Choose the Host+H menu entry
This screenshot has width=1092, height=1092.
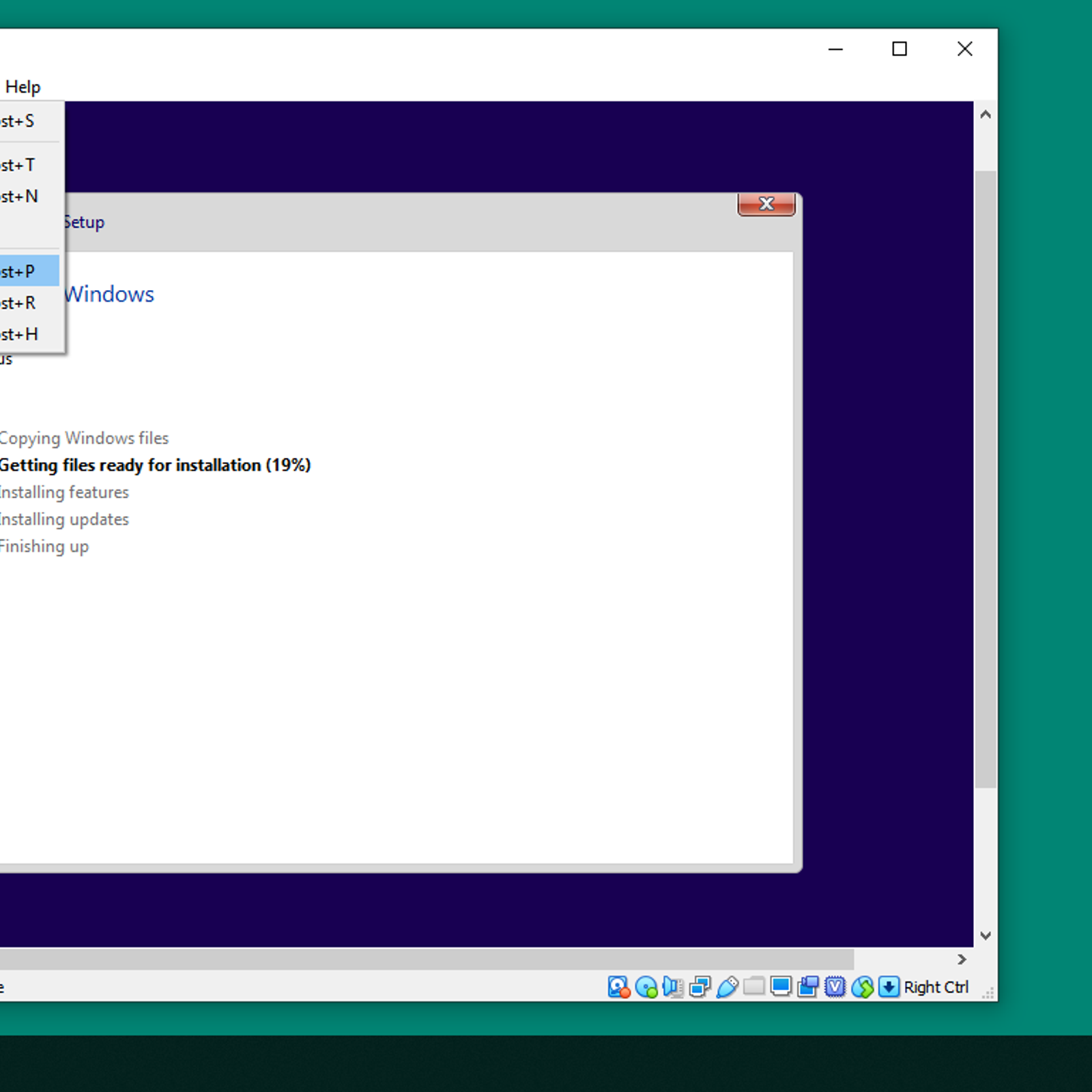coord(29,334)
